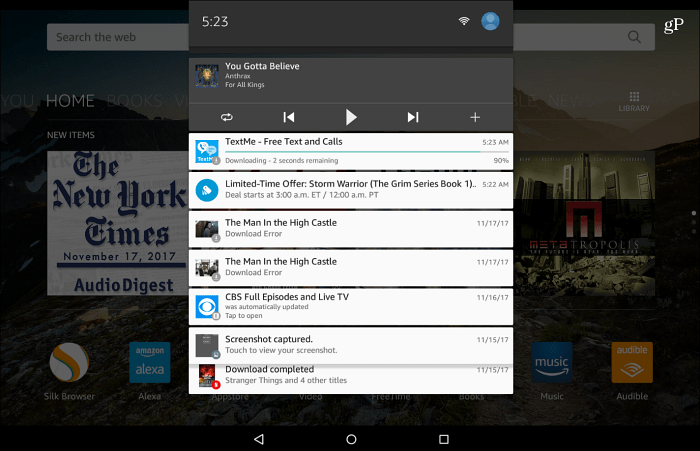Screen dimensions: 700x451
Task: Click the You Gotta Believe song title
Action: click(x=262, y=66)
